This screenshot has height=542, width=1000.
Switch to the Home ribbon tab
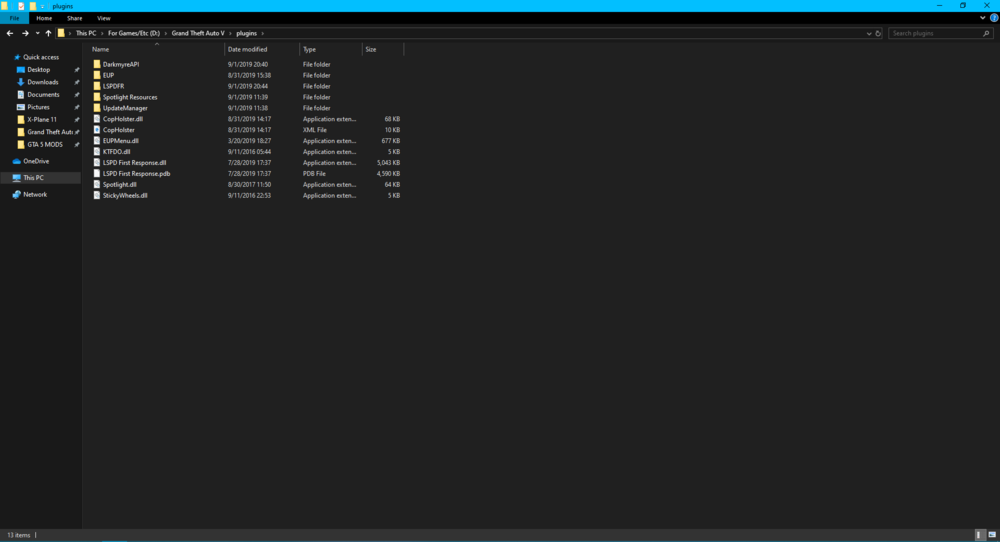pyautogui.click(x=44, y=18)
